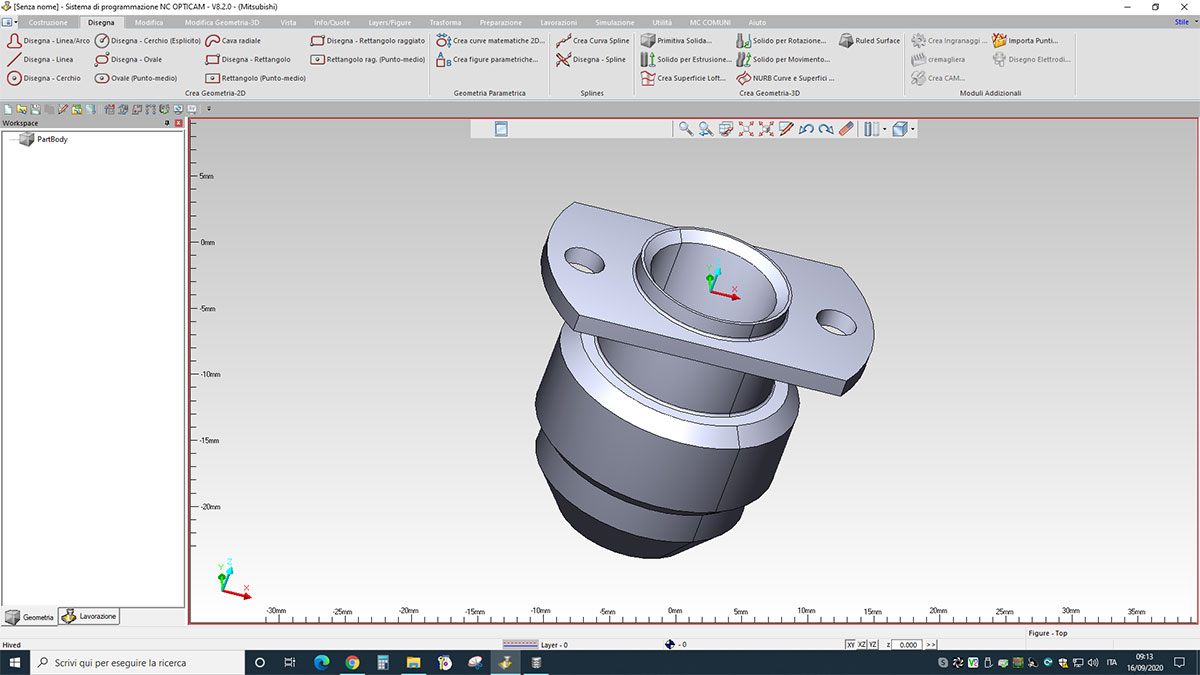Click the Disegna - Cerchio (Esplicito) tool
This screenshot has width=1200, height=675.
point(148,41)
